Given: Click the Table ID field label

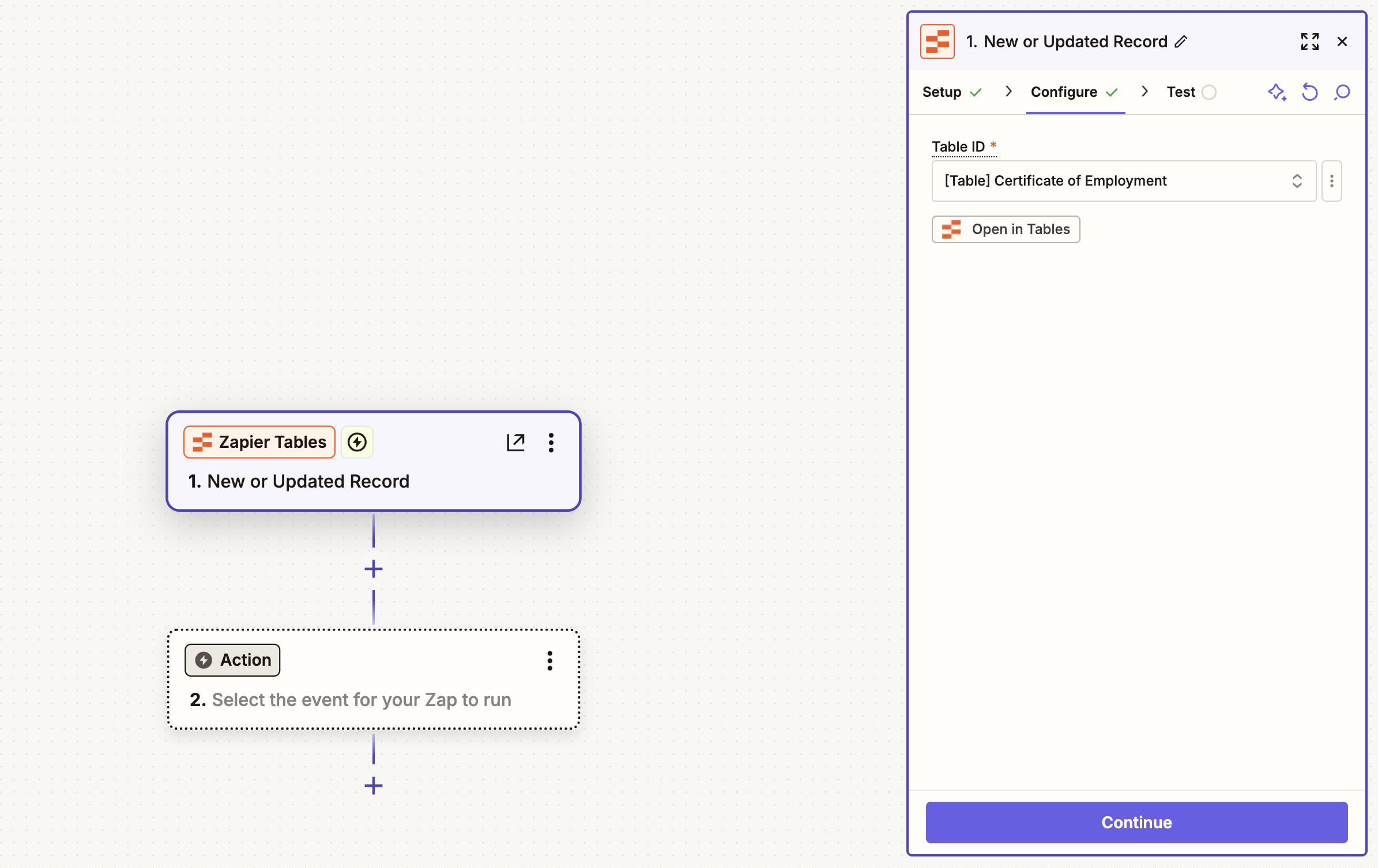Looking at the screenshot, I should [x=958, y=147].
